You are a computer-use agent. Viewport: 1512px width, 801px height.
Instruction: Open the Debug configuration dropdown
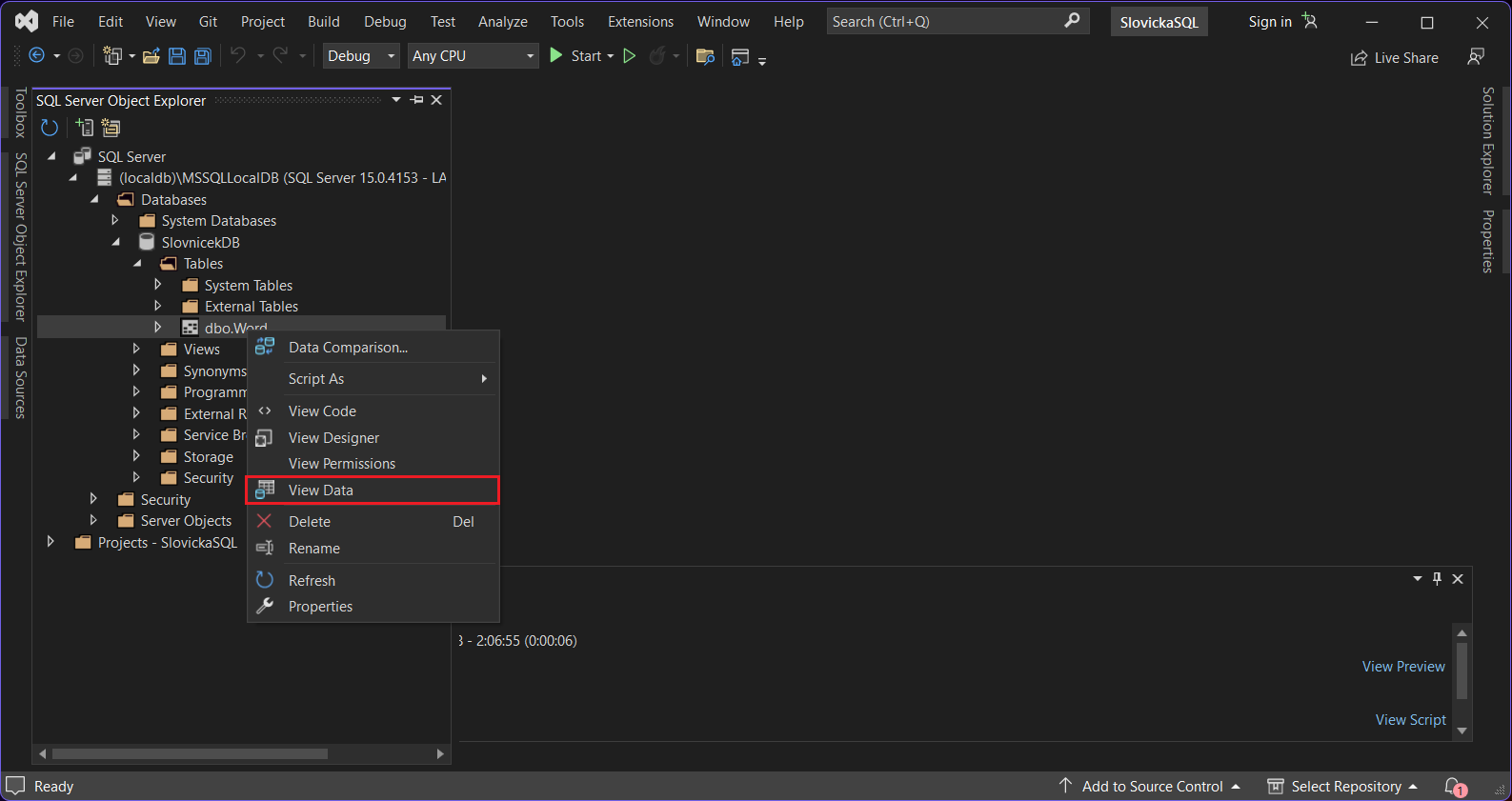point(361,56)
